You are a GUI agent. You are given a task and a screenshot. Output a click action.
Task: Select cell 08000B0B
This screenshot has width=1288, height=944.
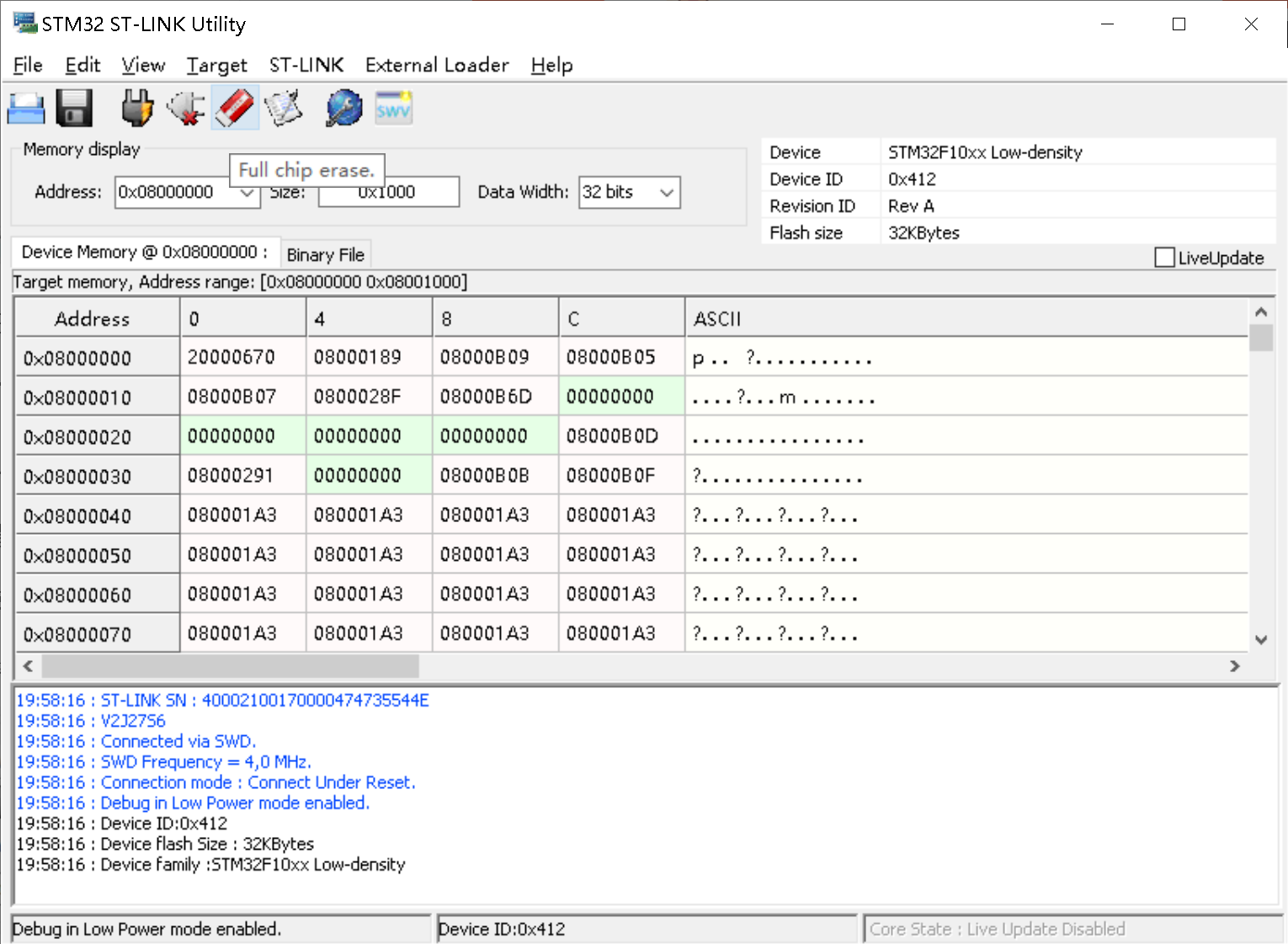(496, 476)
